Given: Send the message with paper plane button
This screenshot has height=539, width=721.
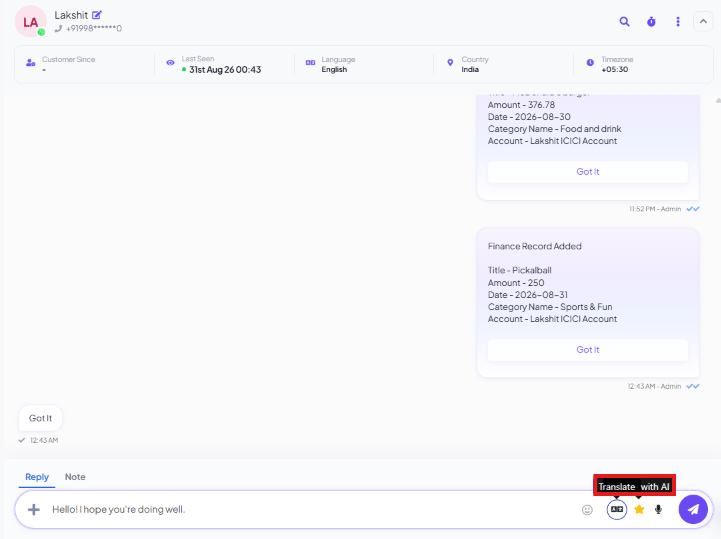Looking at the screenshot, I should point(693,510).
